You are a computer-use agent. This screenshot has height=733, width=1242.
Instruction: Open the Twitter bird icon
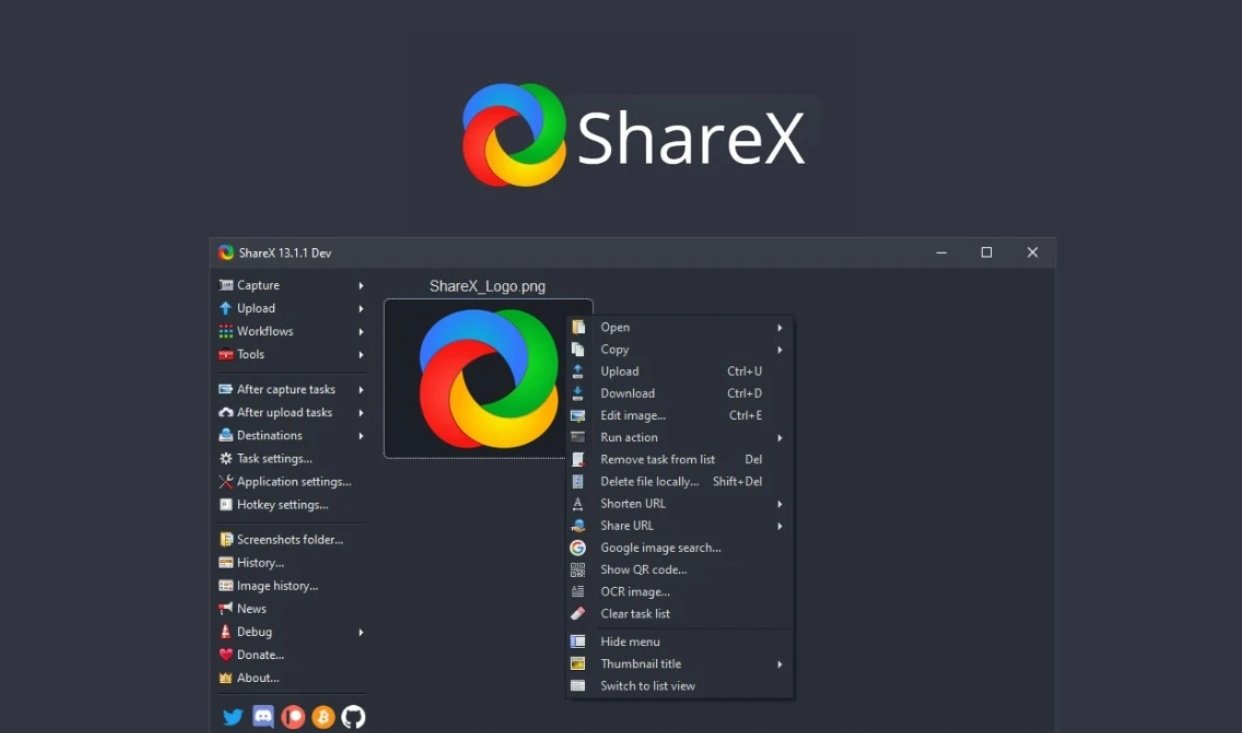click(233, 717)
